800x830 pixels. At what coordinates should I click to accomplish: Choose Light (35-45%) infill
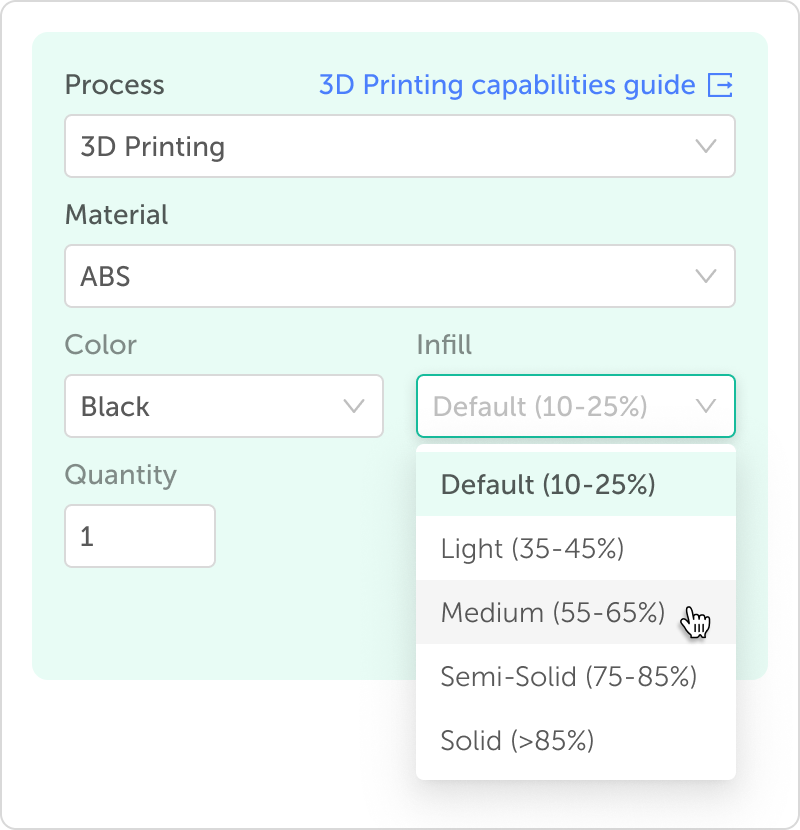532,549
